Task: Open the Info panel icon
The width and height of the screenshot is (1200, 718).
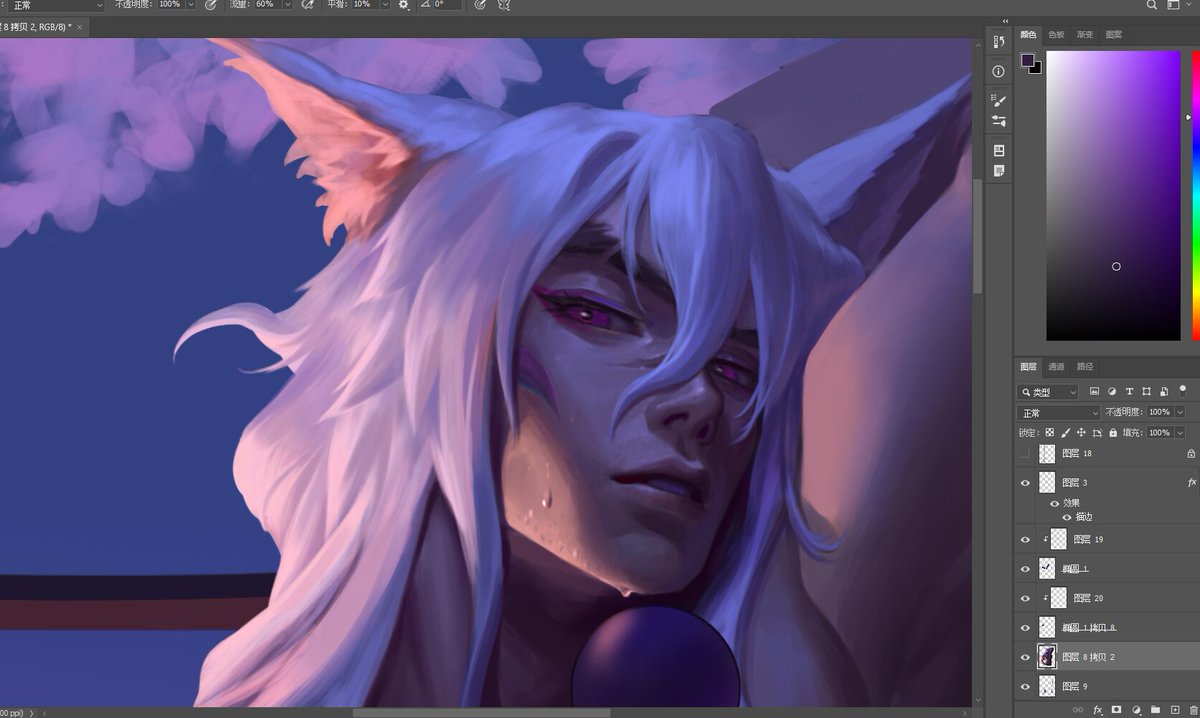Action: click(x=998, y=72)
